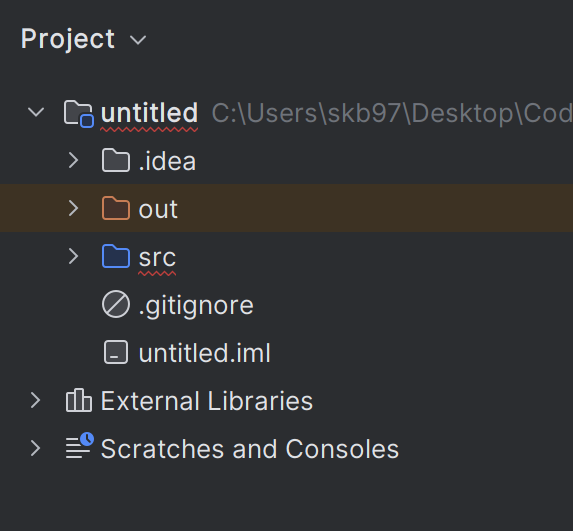
Task: Click the Scratches and Consoles clock icon
Action: tap(79, 446)
